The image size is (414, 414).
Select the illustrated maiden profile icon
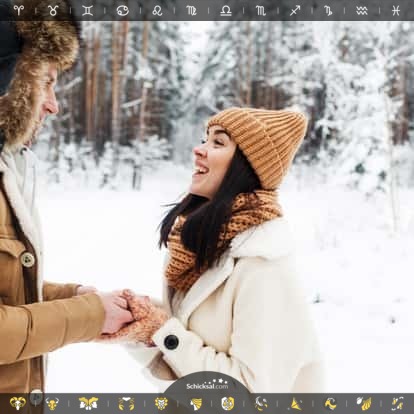point(196,404)
